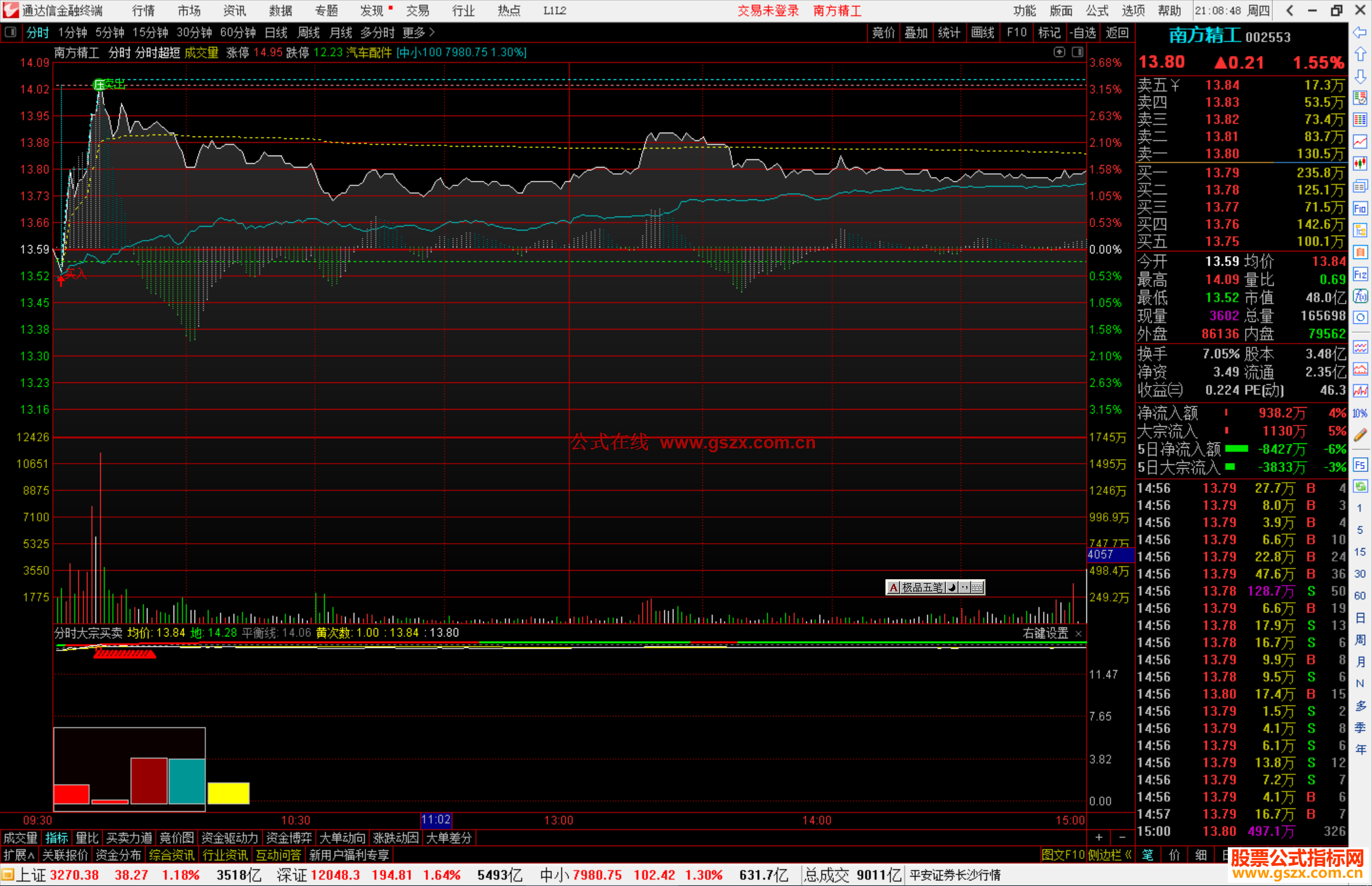The width and height of the screenshot is (1372, 886).
Task: Open the 行情 menu
Action: click(x=143, y=11)
